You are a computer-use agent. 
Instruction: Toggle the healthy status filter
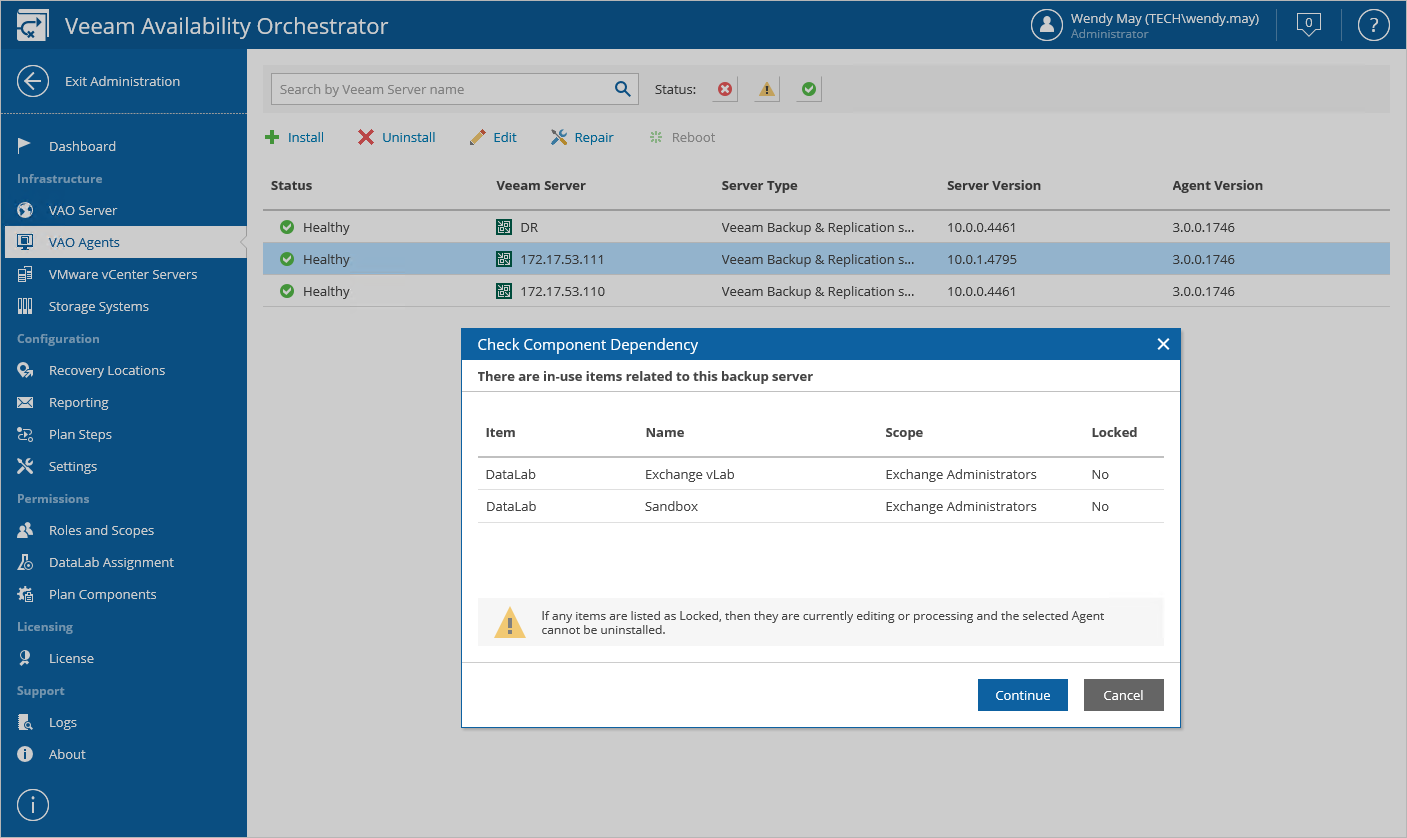click(809, 90)
